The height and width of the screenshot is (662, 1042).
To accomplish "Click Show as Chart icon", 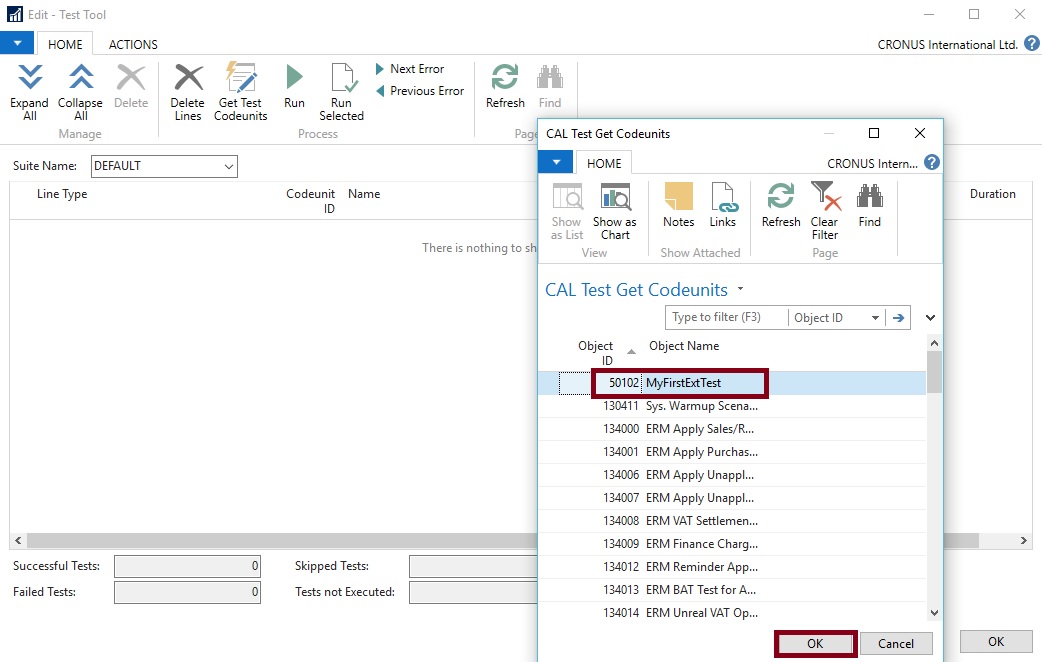I will tap(614, 198).
